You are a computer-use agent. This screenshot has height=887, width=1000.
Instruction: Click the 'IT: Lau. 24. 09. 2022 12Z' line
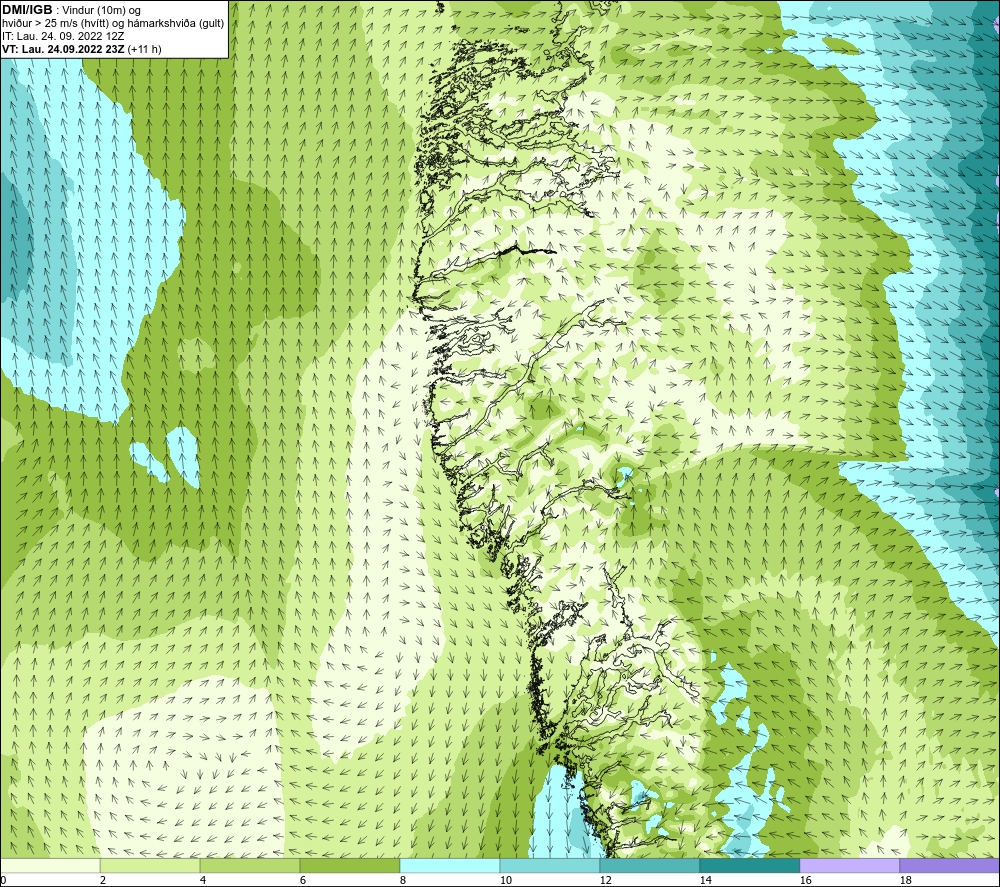point(63,36)
